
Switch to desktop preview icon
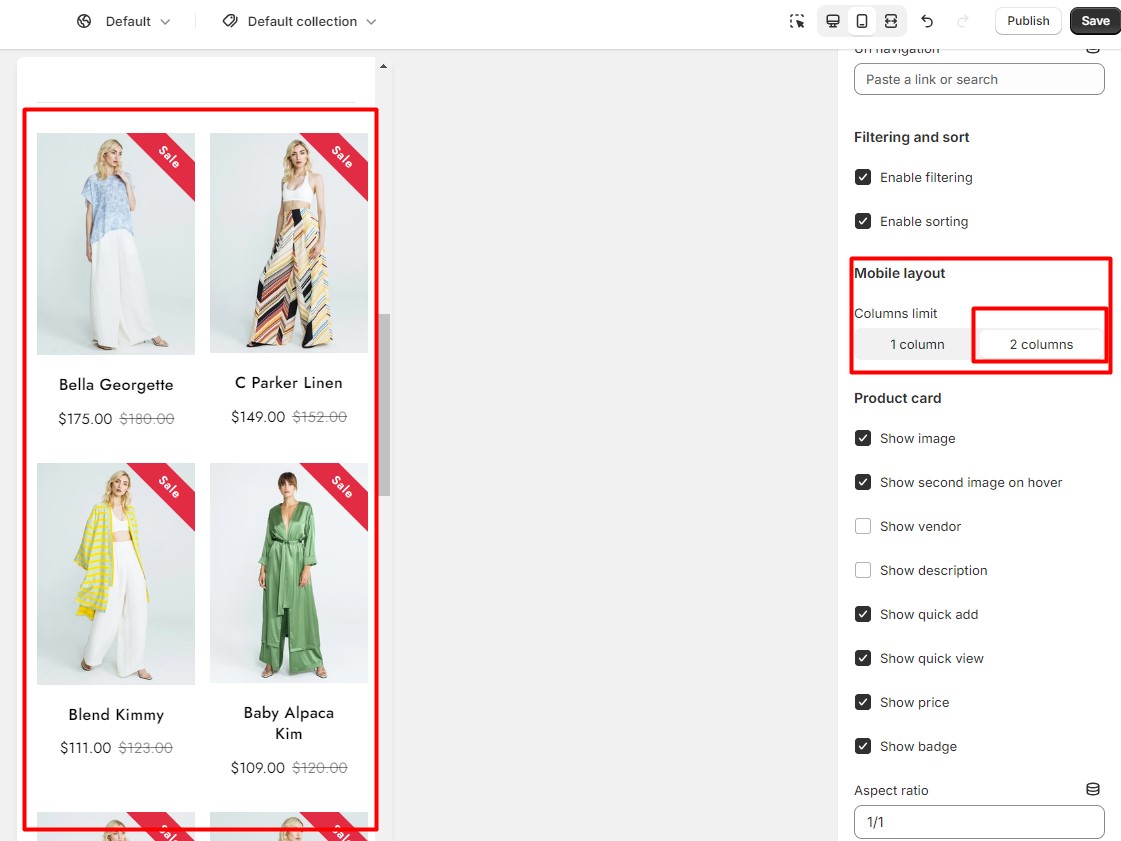(x=833, y=21)
